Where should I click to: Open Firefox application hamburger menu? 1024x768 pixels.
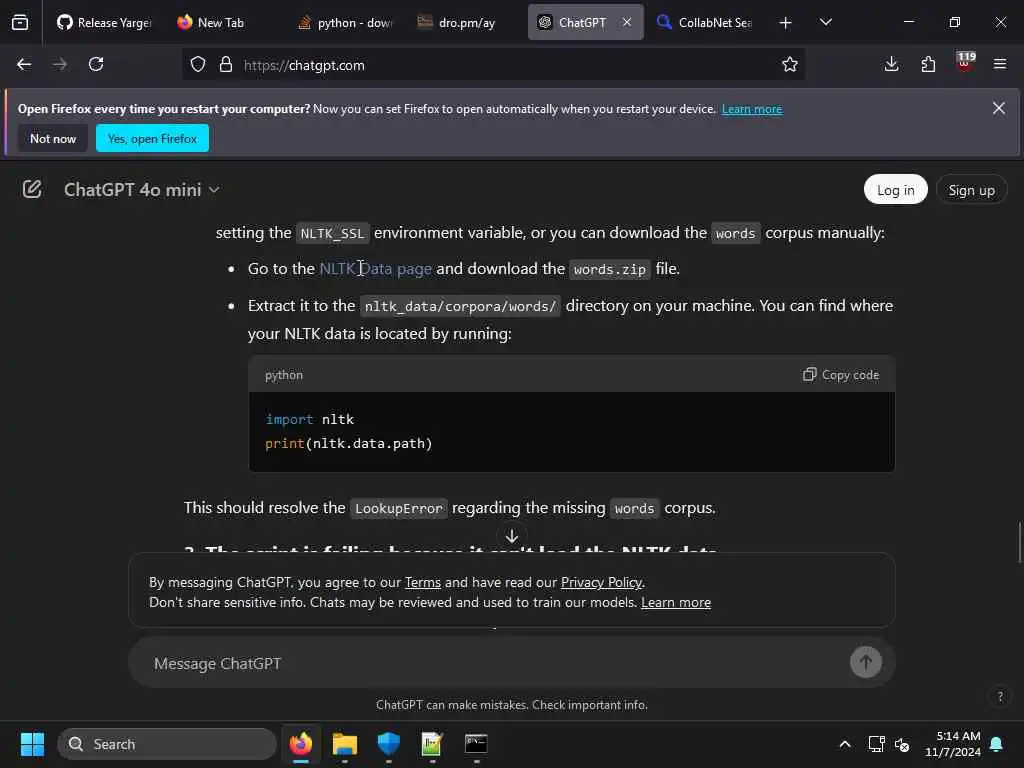point(1000,64)
